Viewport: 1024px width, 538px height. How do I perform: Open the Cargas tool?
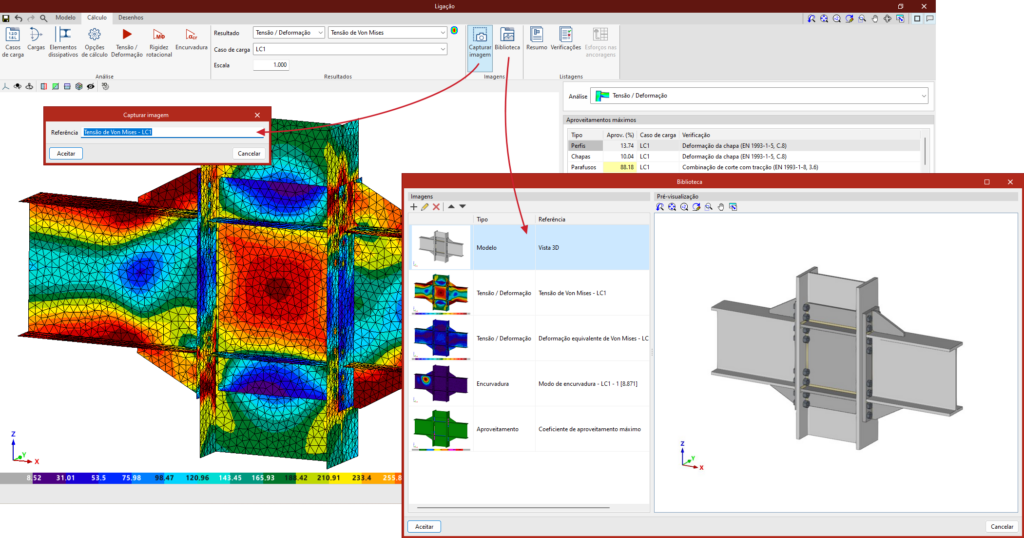click(x=36, y=39)
